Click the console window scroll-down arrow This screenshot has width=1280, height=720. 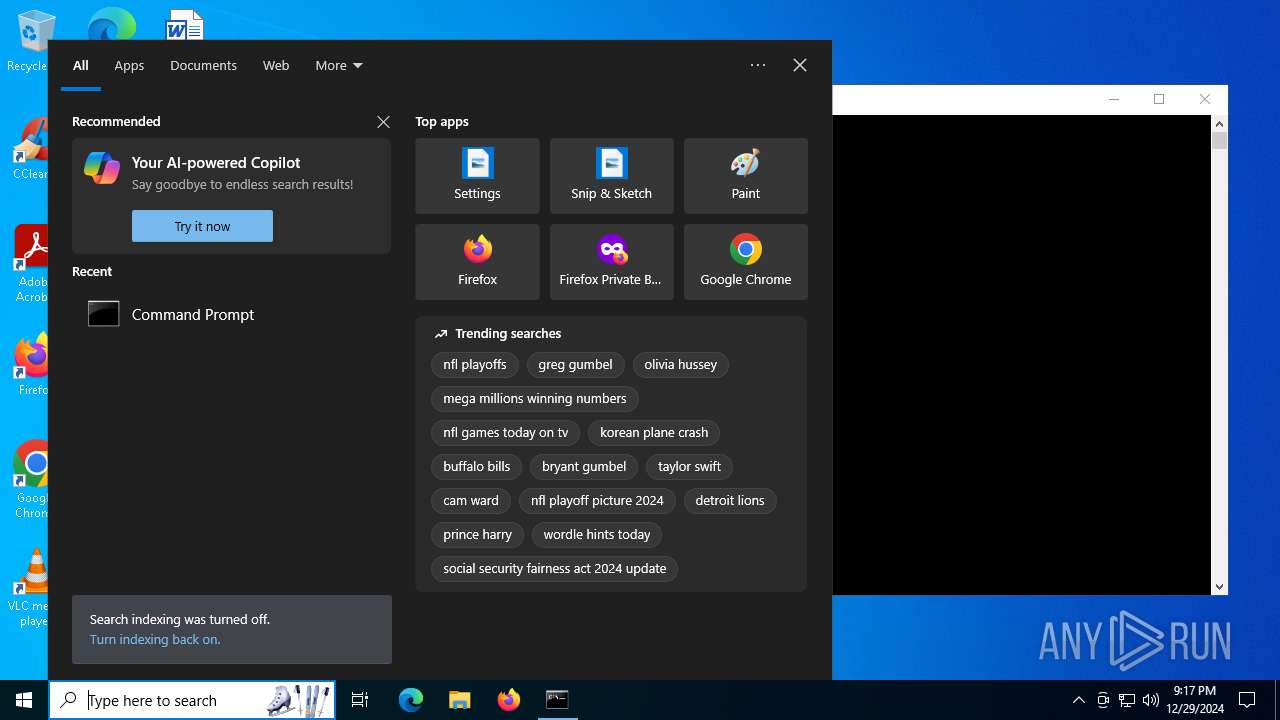(x=1219, y=587)
